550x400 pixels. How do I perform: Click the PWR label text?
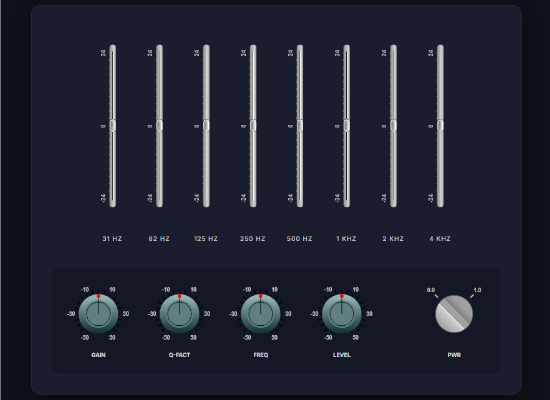coord(454,355)
